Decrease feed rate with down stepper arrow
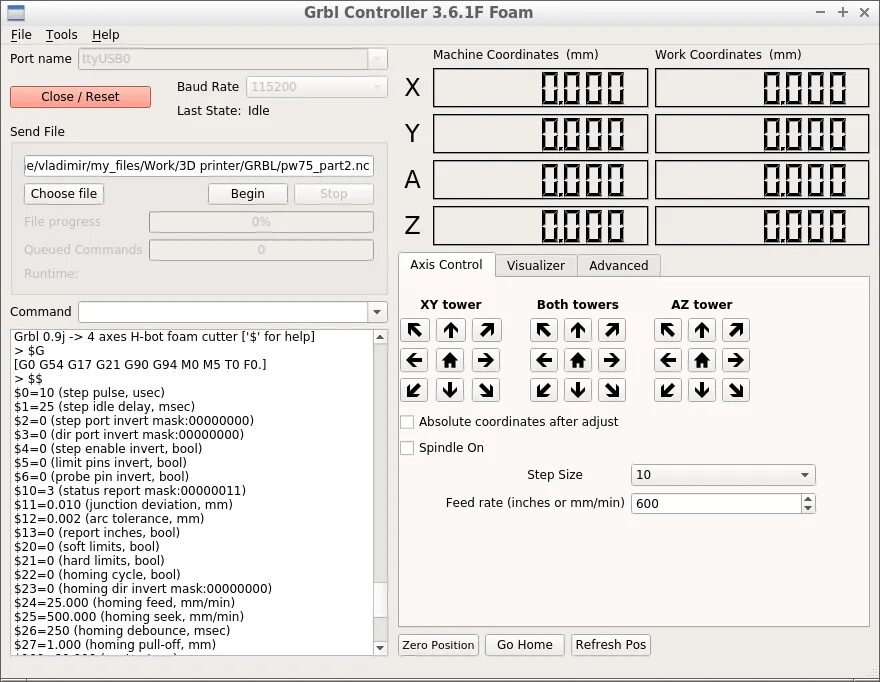The height and width of the screenshot is (682, 880). 808,508
